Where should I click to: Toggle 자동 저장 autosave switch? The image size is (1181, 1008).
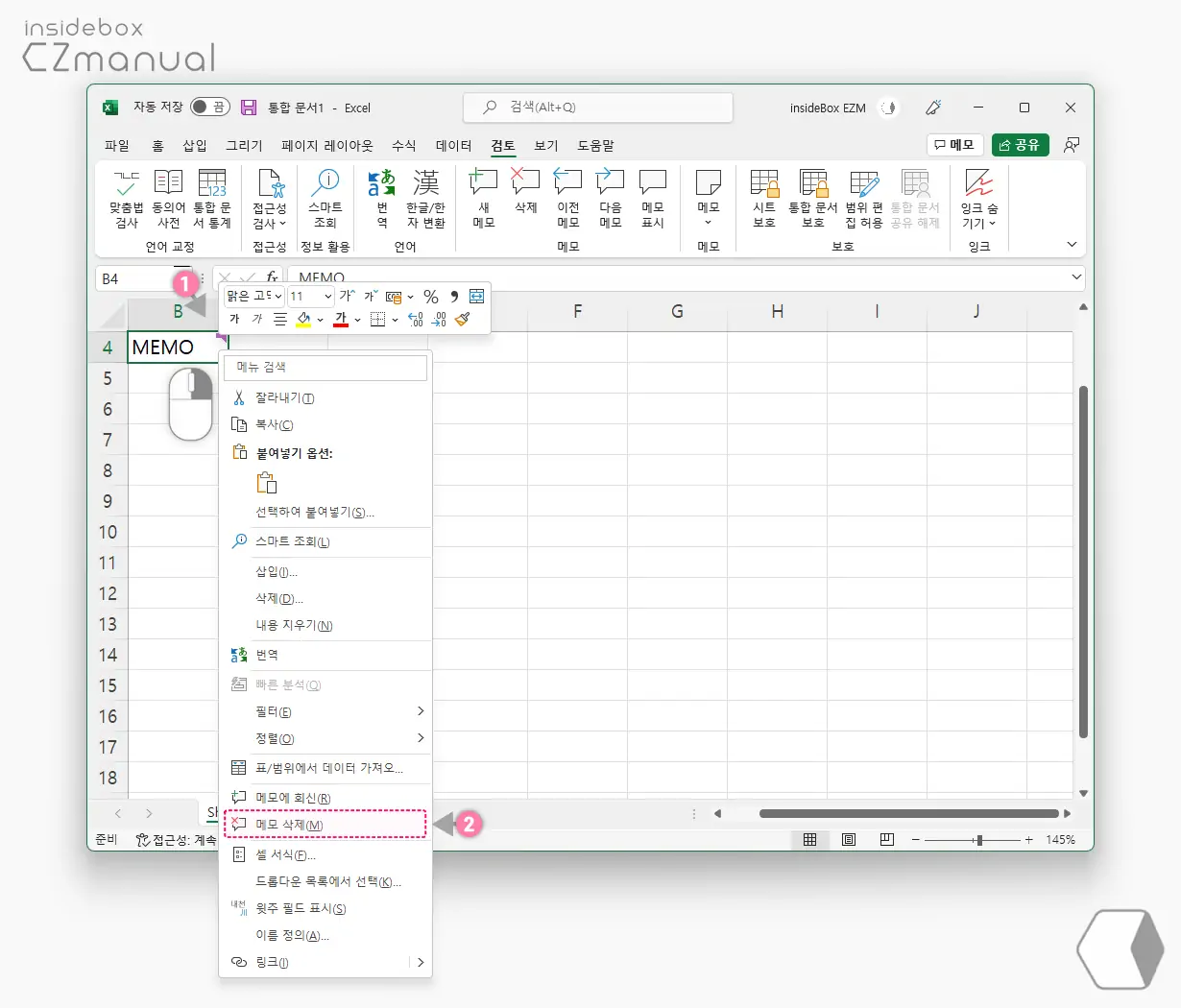(210, 107)
